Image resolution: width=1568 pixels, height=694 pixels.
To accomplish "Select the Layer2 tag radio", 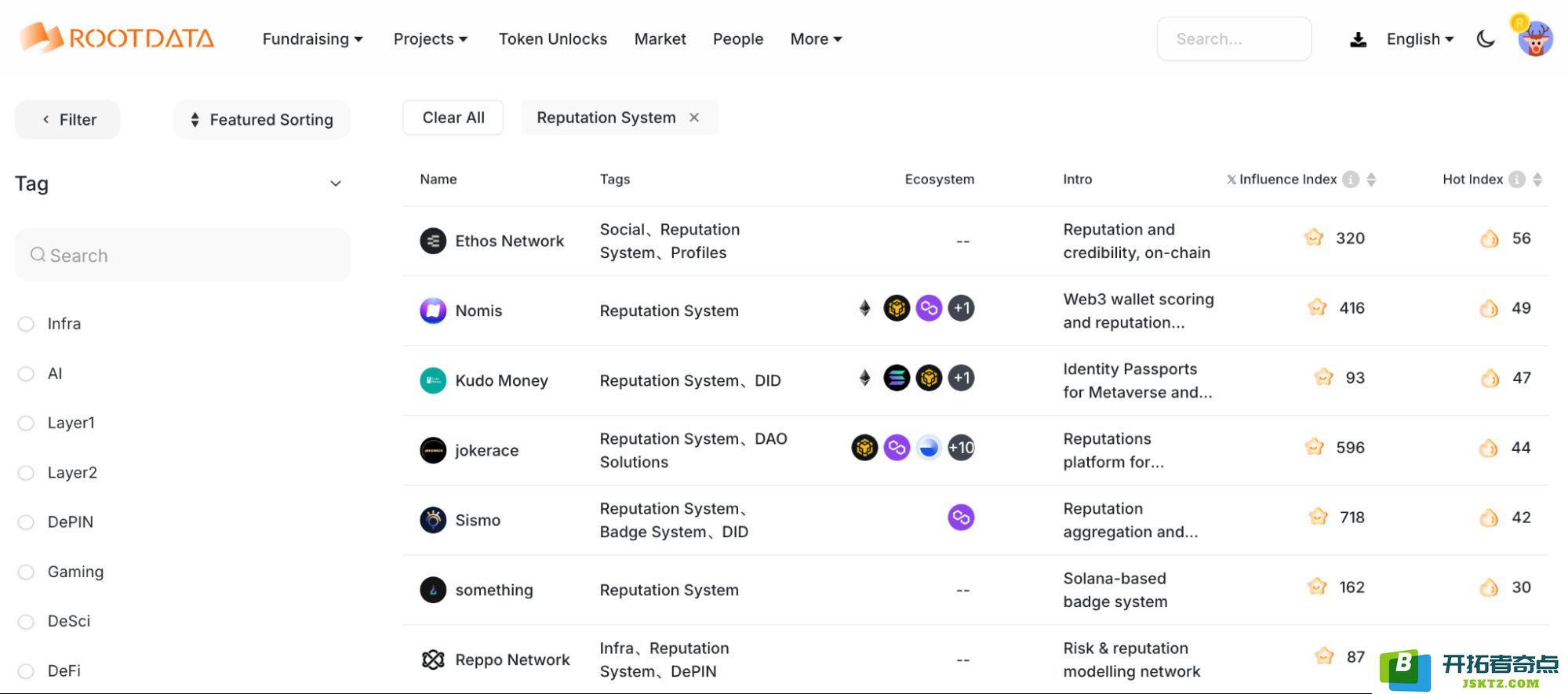I will [x=26, y=473].
